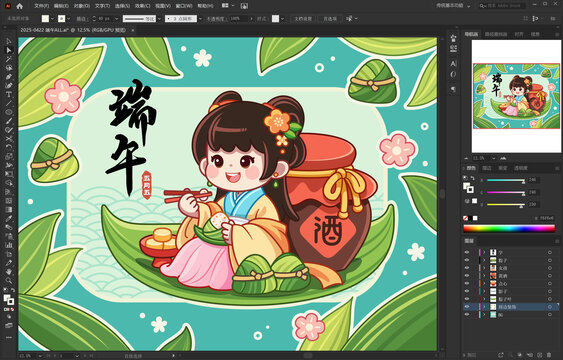This screenshot has height=360, width=563.
Task: Open the Paragraph panel icon in dock
Action: (x=453, y=89)
